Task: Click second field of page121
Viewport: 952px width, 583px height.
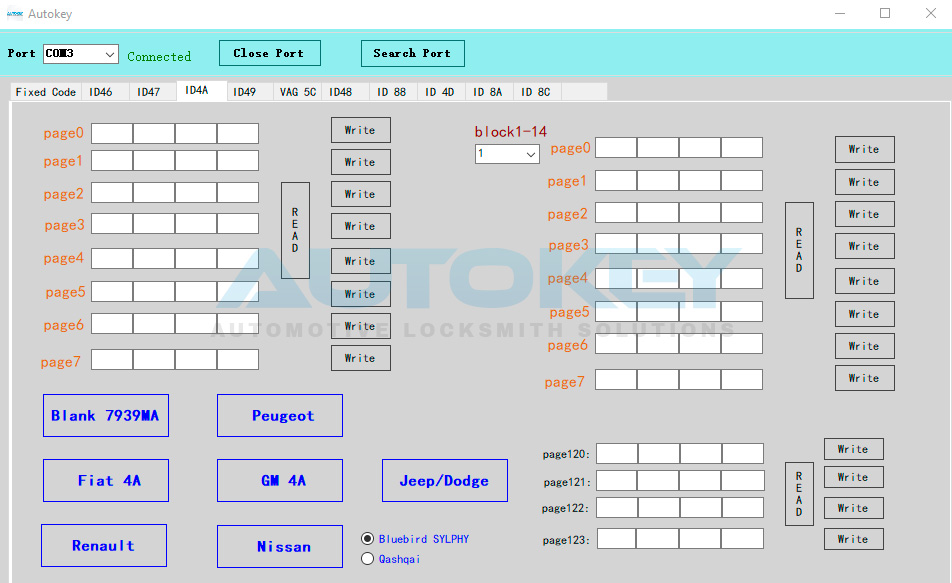Action: pyautogui.click(x=659, y=480)
